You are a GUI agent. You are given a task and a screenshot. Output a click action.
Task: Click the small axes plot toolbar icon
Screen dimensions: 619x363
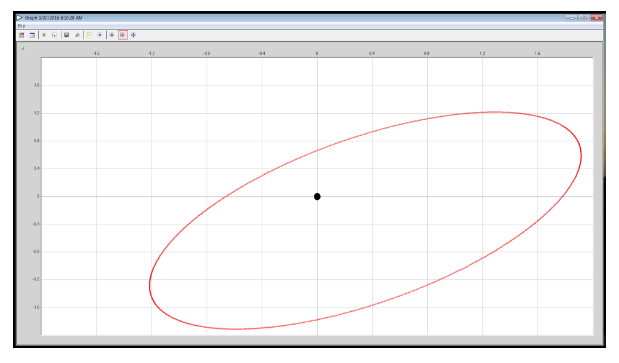[54, 35]
